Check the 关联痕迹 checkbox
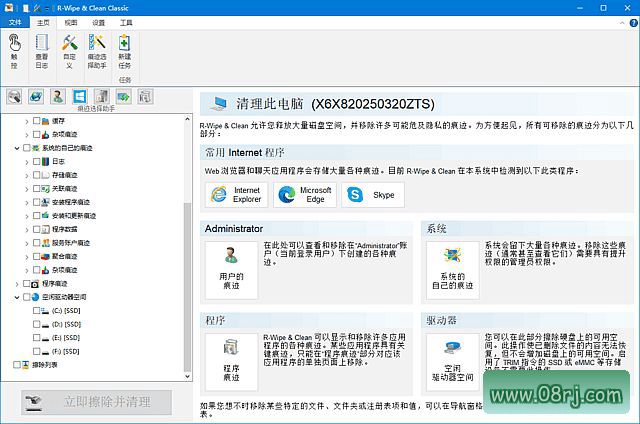 pos(36,189)
